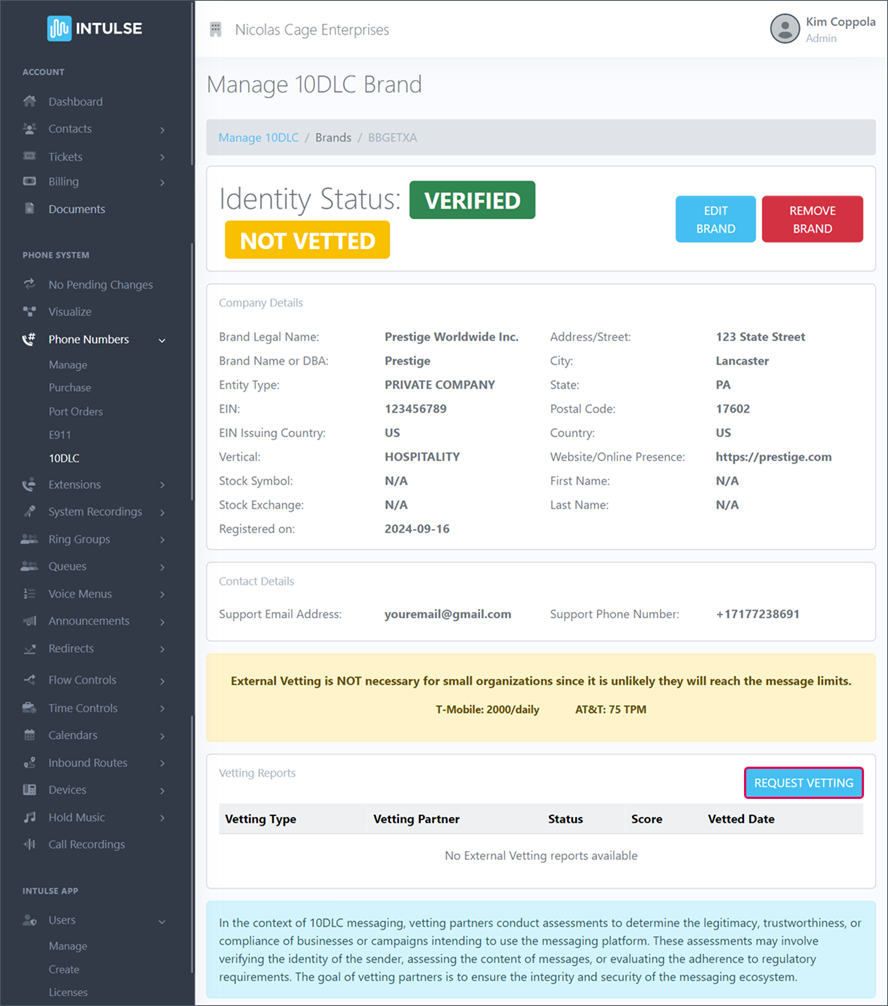This screenshot has width=888, height=1006.
Task: Open the E911 submenu item
Action: point(60,435)
